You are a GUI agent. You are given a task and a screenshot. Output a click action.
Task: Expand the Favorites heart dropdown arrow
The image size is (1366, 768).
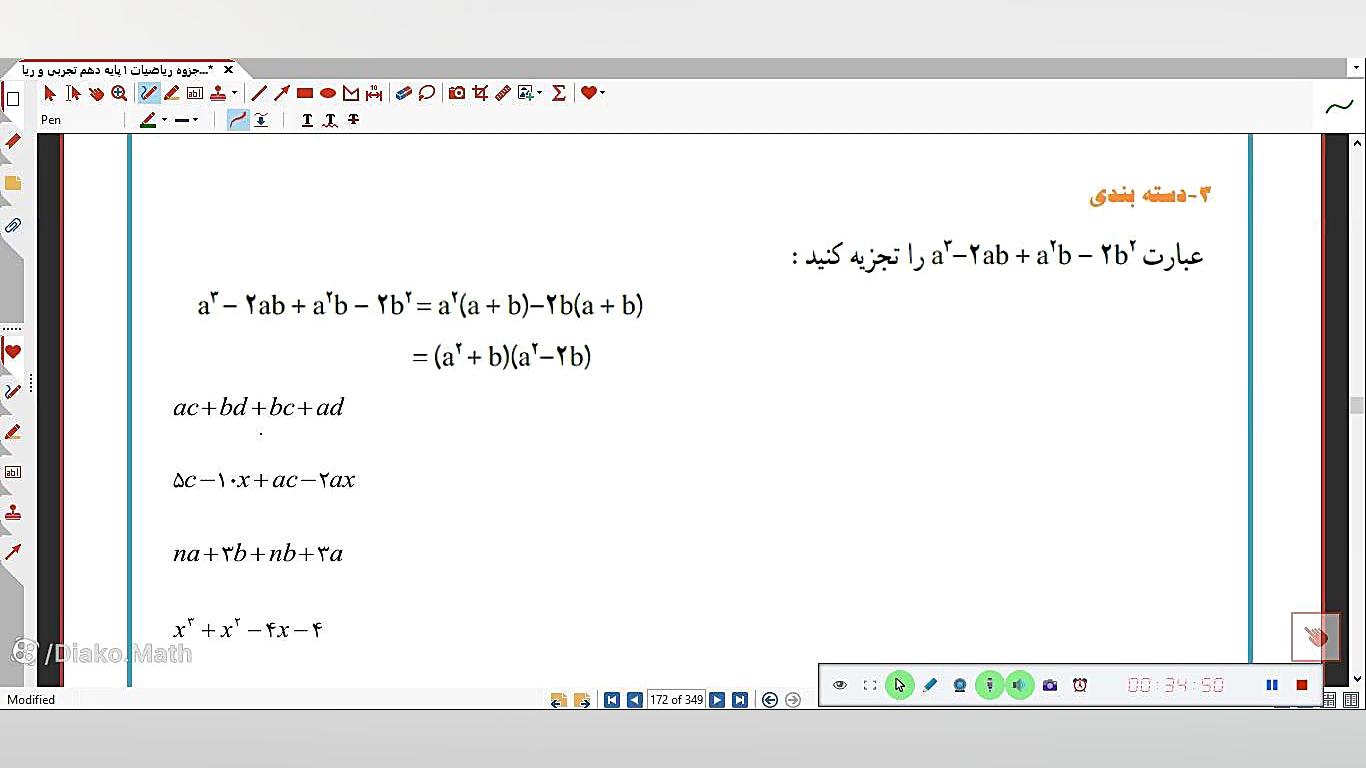point(602,93)
